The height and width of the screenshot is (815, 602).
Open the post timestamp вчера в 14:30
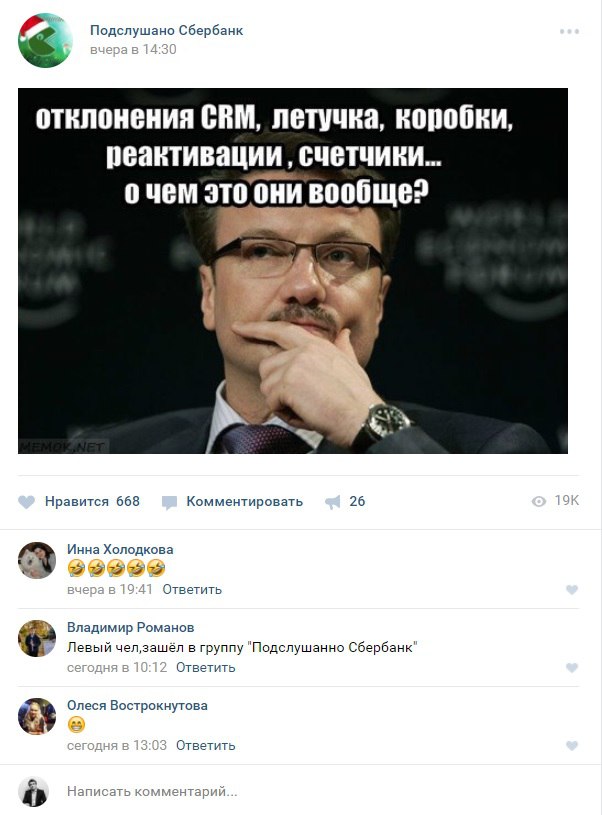[133, 49]
